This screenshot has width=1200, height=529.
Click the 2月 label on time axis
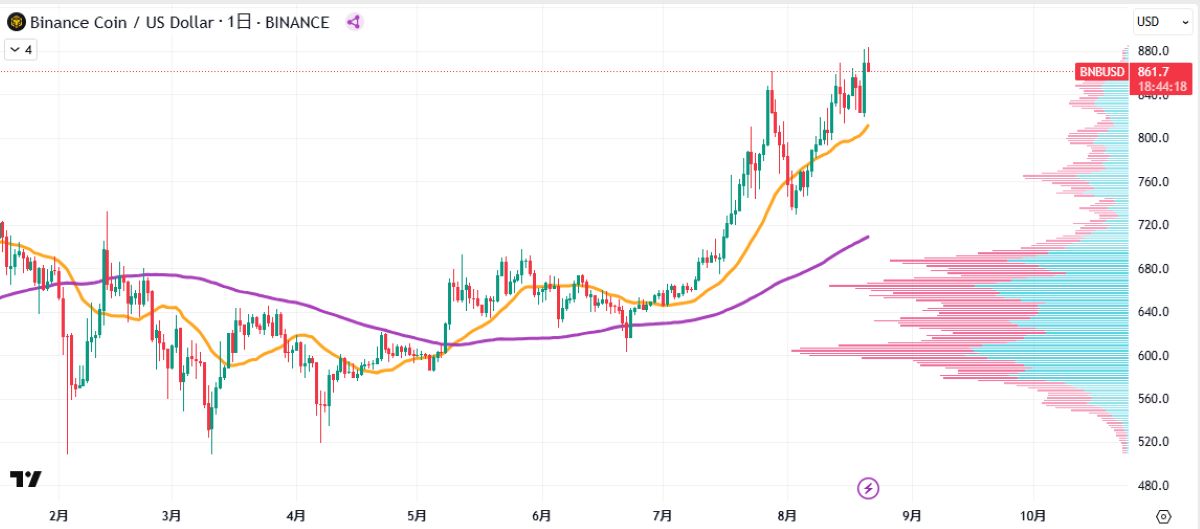tap(59, 516)
